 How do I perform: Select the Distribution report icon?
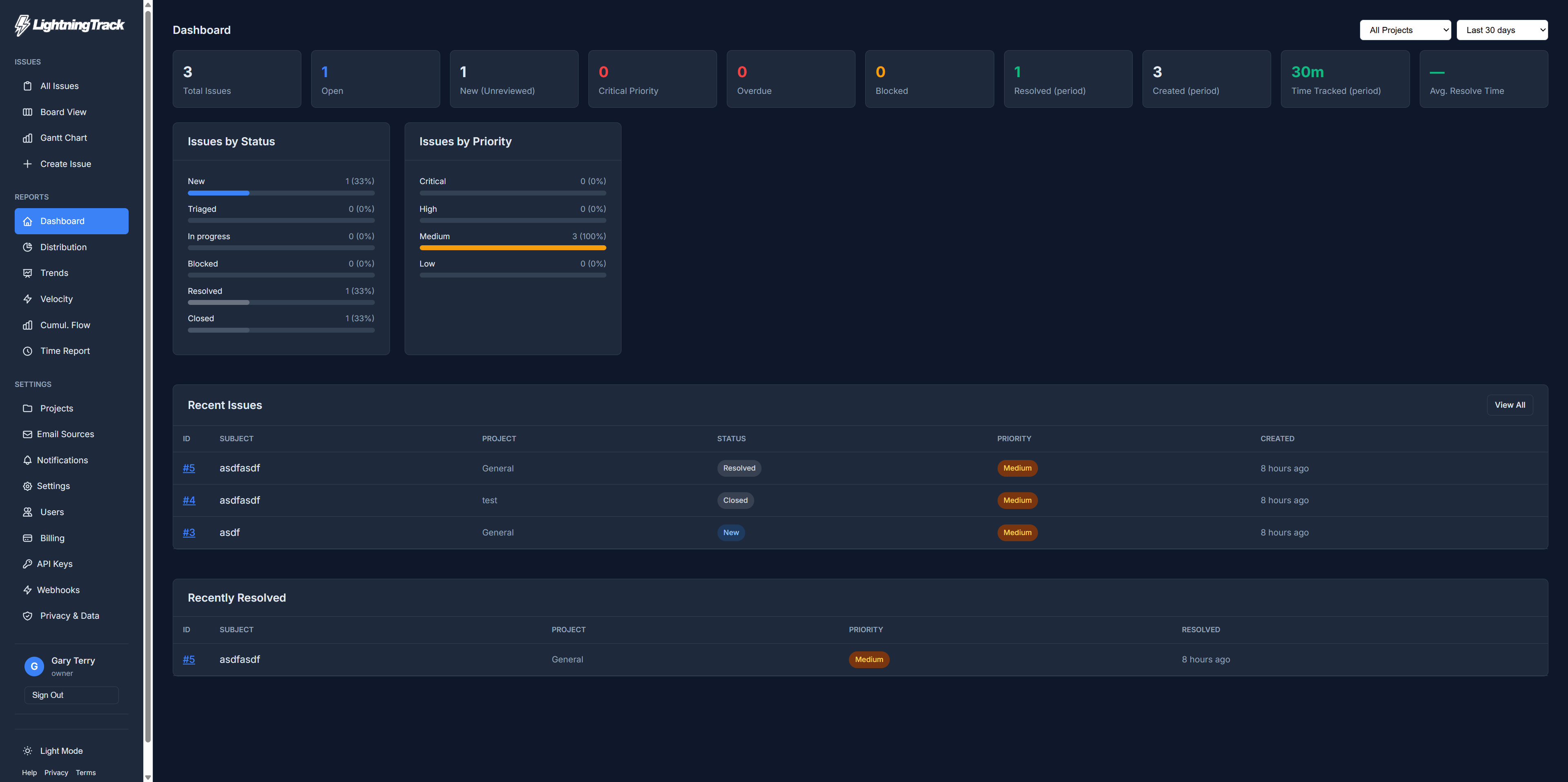[28, 247]
